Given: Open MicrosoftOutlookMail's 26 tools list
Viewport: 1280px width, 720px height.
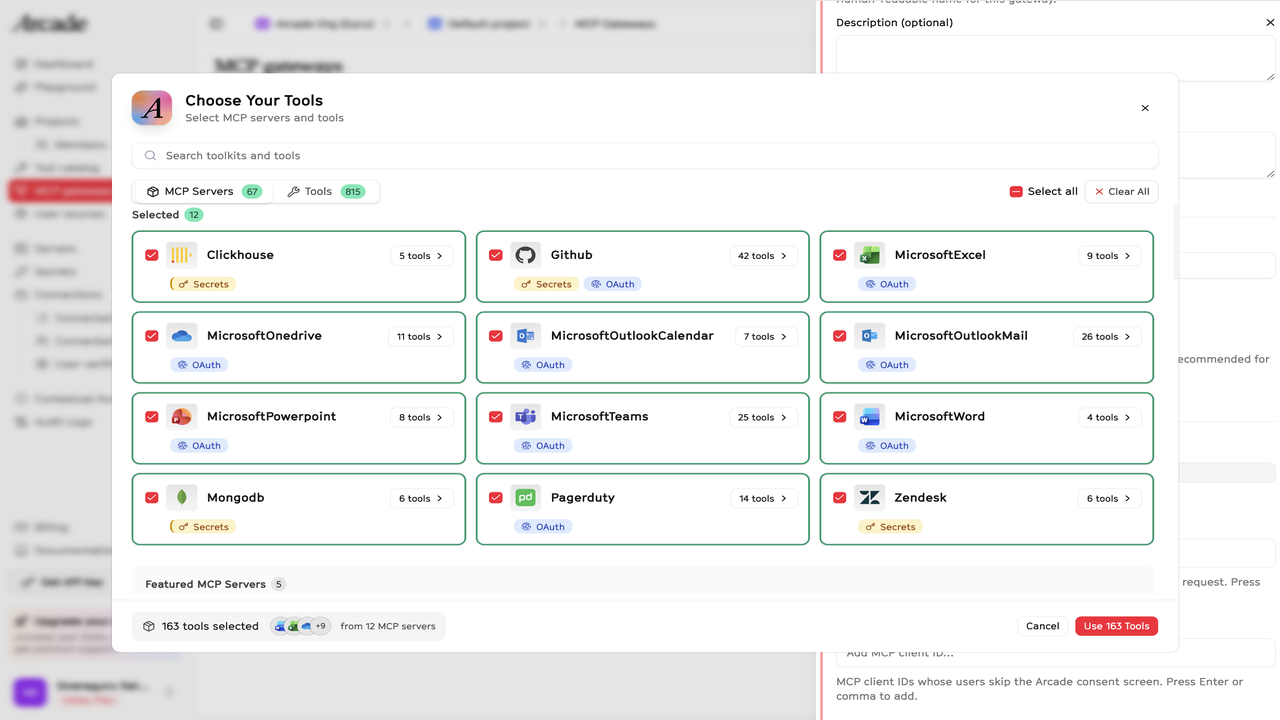Looking at the screenshot, I should [x=1107, y=337].
